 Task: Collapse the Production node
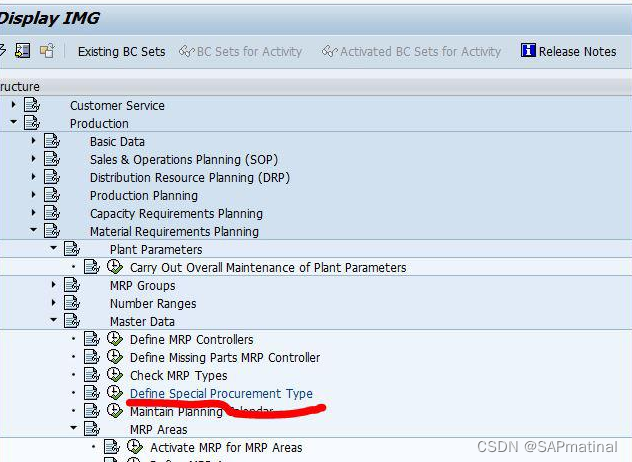[x=14, y=121]
